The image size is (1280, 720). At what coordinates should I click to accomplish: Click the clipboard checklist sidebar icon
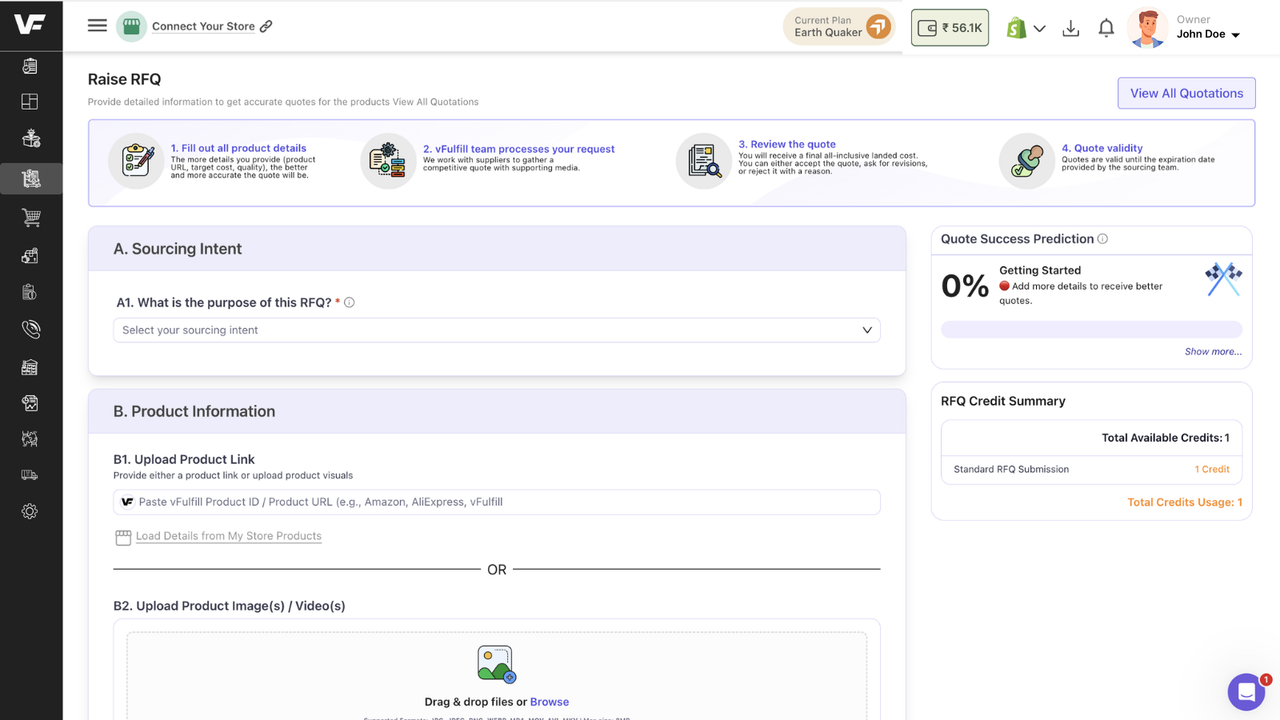click(x=30, y=66)
